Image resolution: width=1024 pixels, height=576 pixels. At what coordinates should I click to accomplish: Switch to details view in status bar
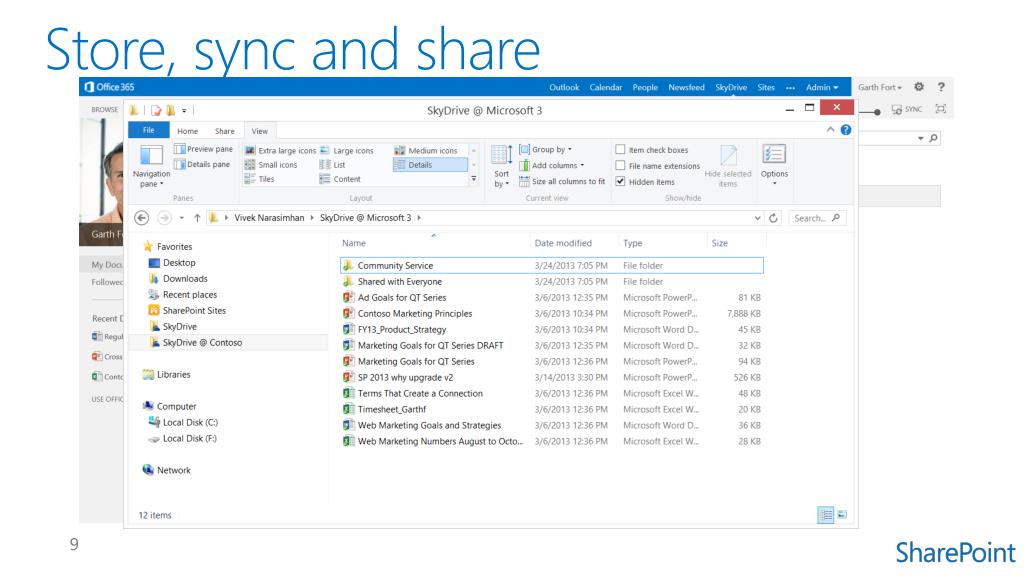(825, 515)
